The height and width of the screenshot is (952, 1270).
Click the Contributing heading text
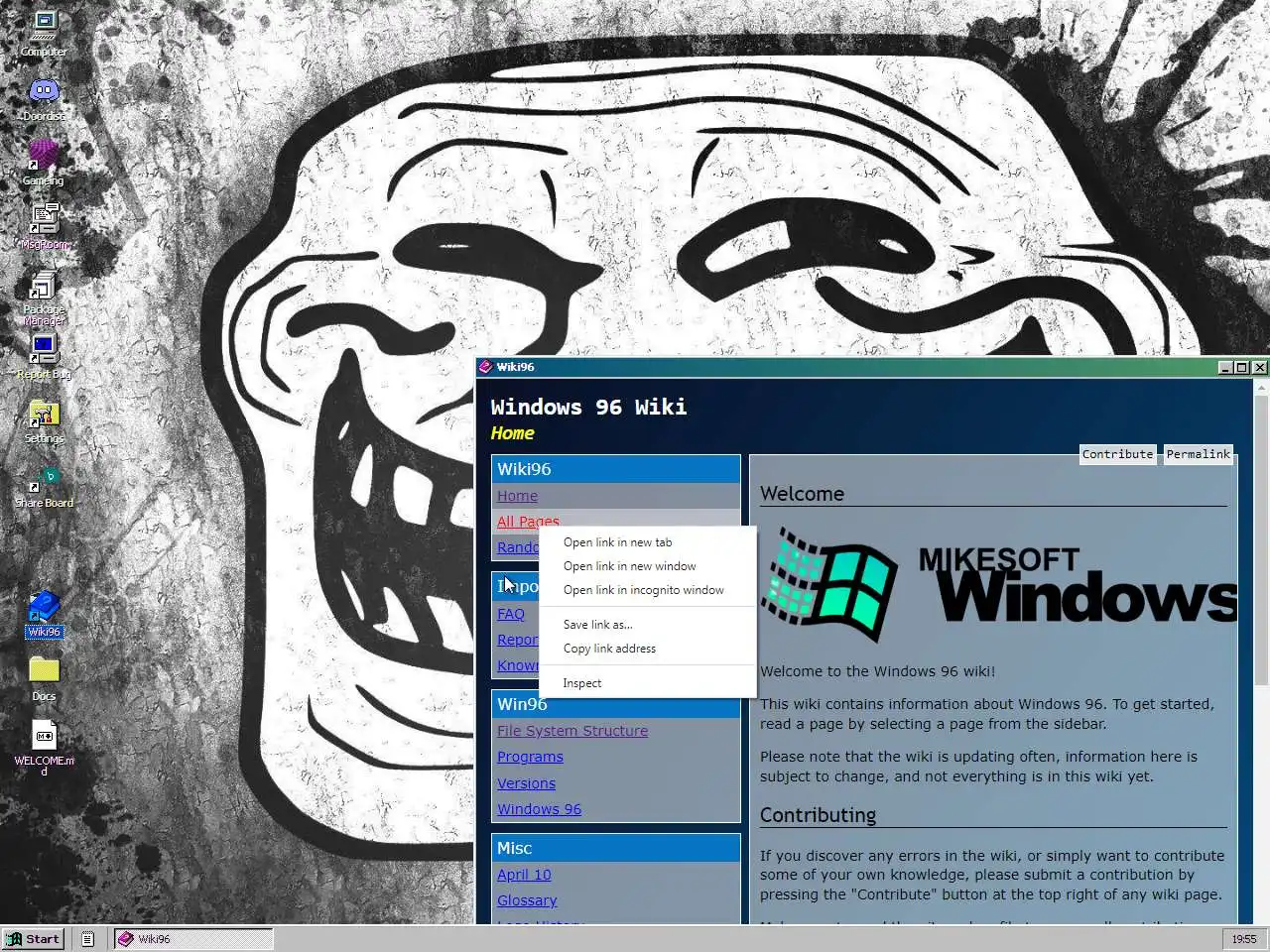[x=818, y=815]
